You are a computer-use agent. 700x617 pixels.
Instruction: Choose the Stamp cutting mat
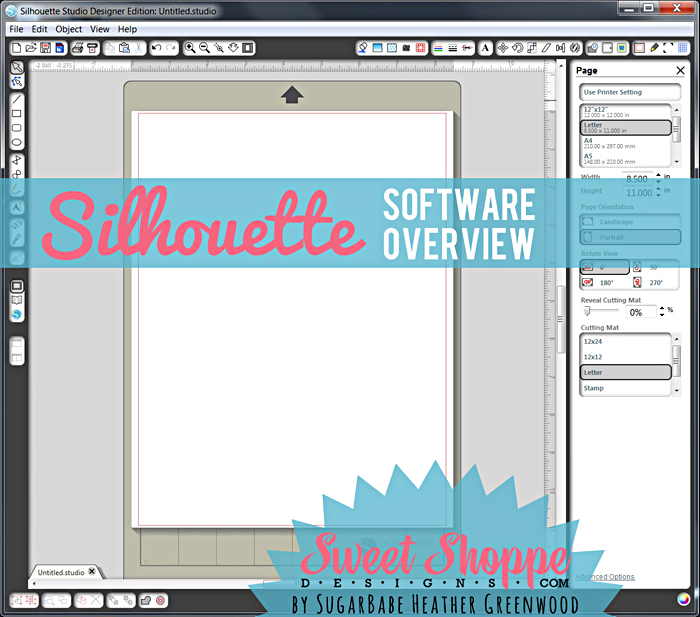tap(625, 388)
